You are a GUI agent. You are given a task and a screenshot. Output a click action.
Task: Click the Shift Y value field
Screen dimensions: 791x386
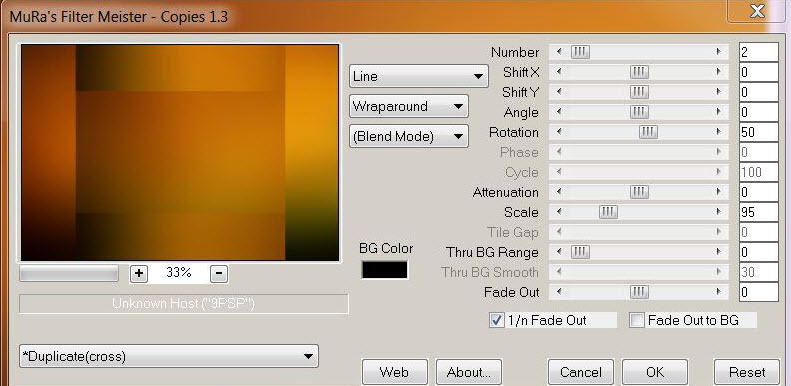pyautogui.click(x=759, y=92)
